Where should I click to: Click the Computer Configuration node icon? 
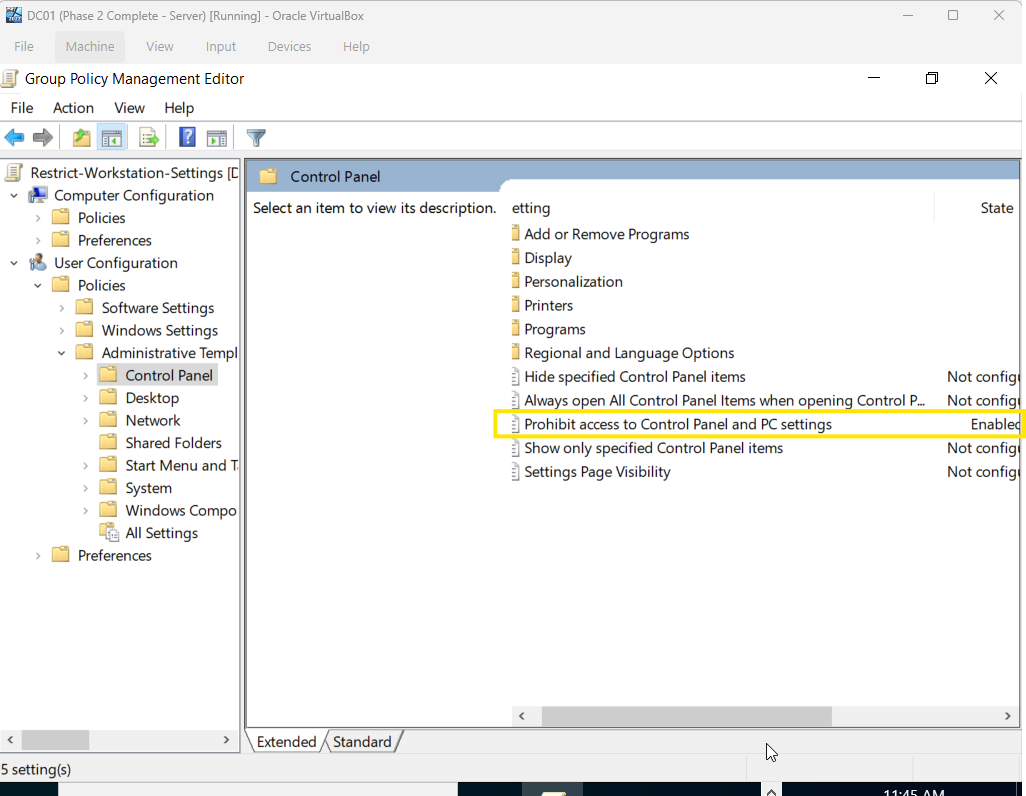(39, 195)
